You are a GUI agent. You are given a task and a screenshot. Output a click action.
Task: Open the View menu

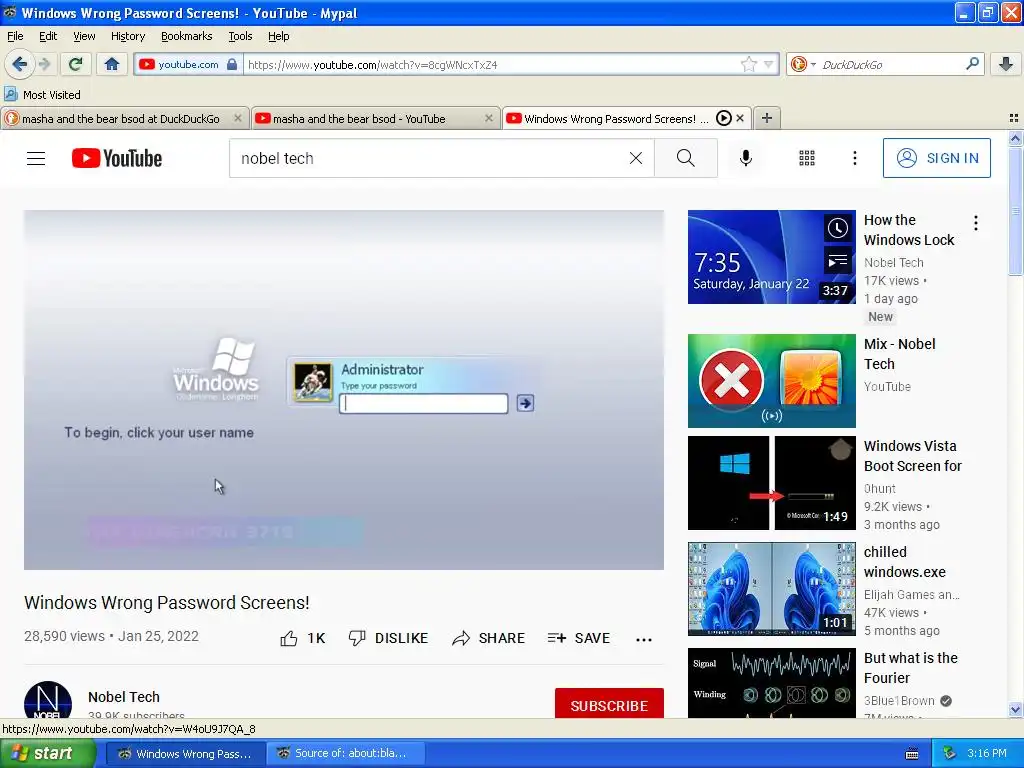[84, 36]
